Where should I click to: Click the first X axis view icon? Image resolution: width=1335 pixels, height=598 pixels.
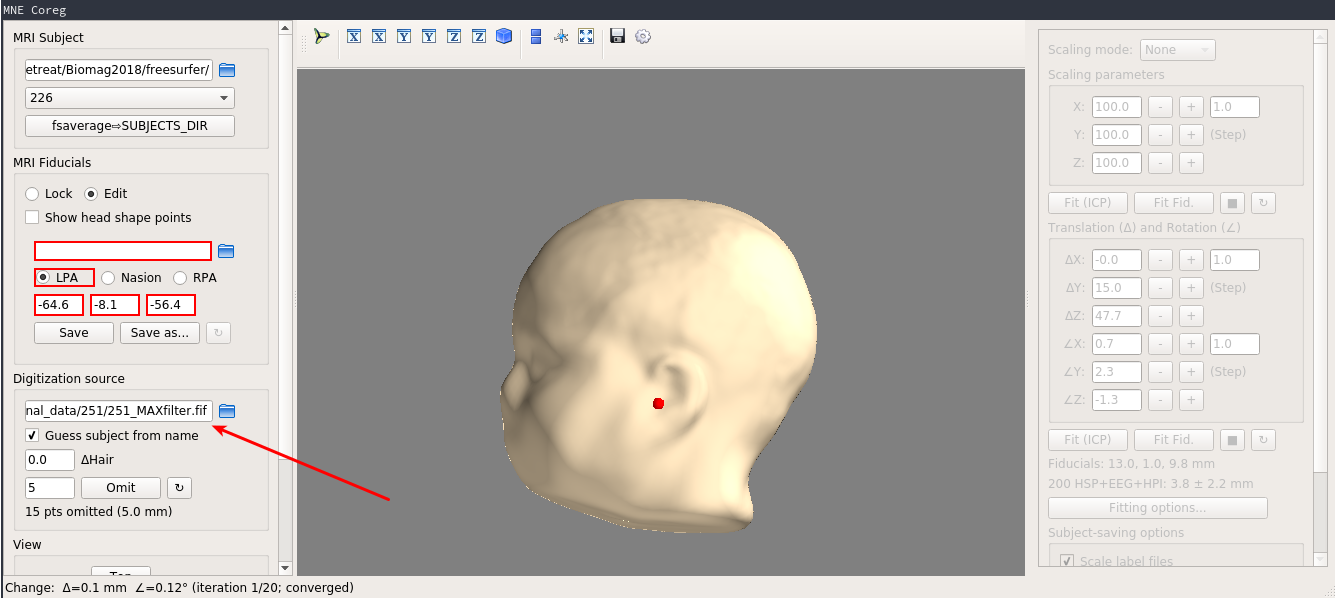[354, 36]
